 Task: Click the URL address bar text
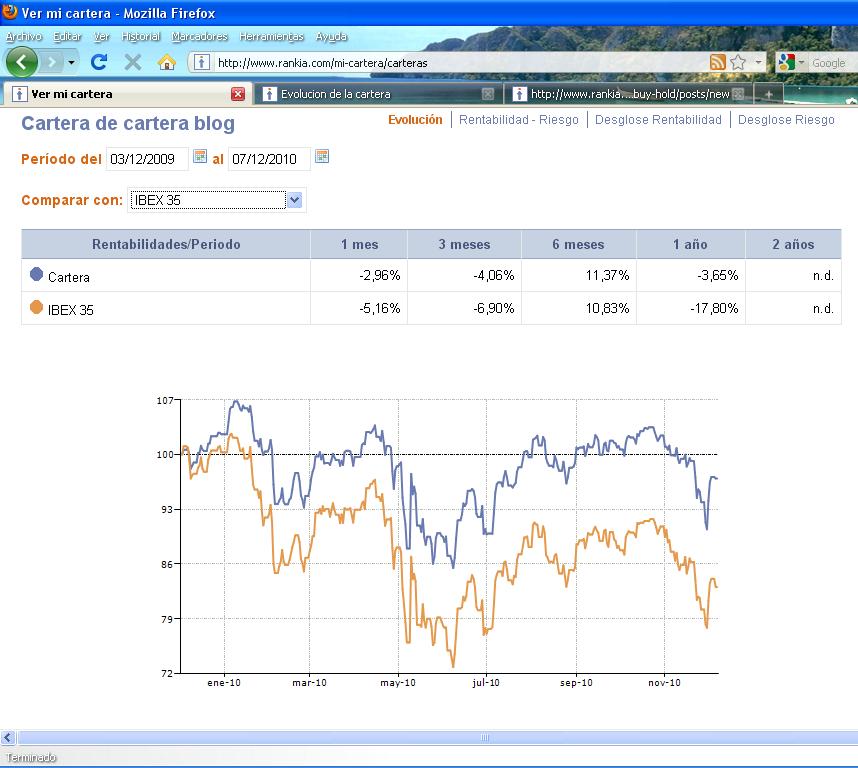tap(323, 63)
